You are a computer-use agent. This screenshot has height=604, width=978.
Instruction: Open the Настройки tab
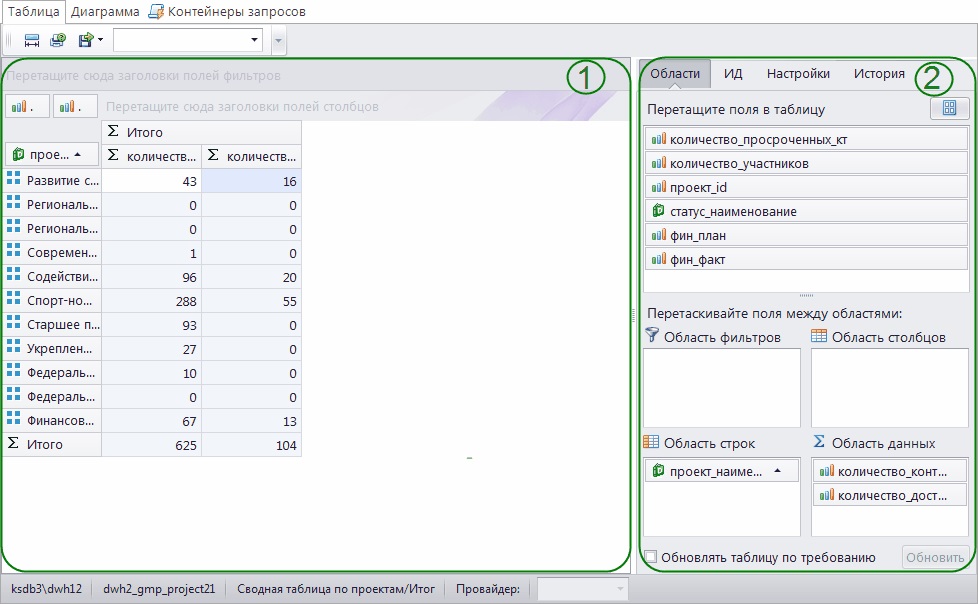coord(798,73)
